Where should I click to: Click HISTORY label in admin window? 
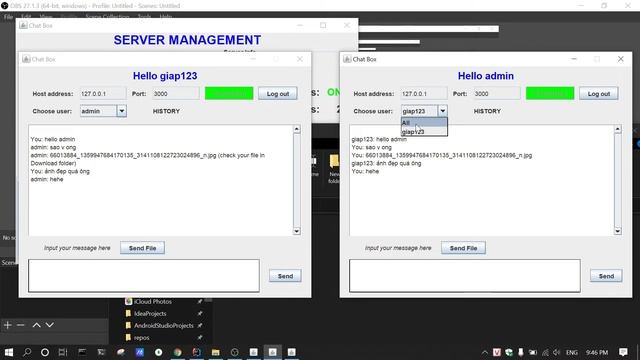pos(487,111)
